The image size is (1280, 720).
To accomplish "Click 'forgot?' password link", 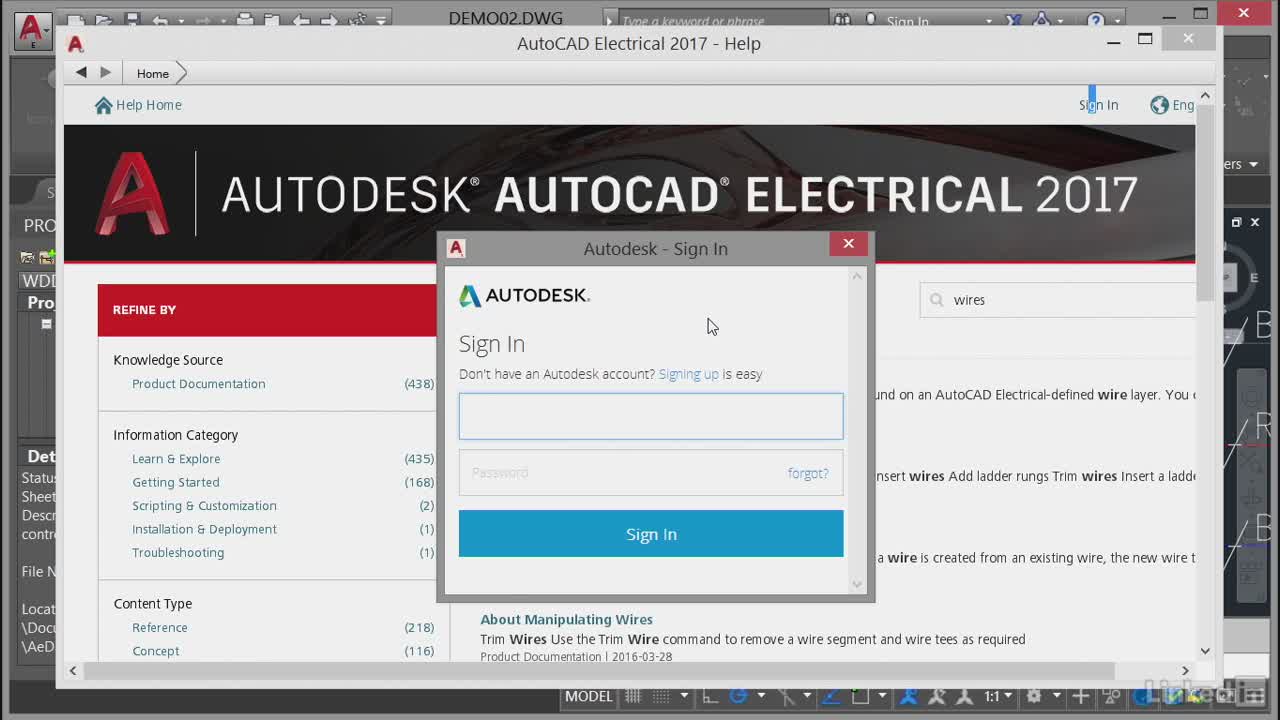I will click(808, 473).
